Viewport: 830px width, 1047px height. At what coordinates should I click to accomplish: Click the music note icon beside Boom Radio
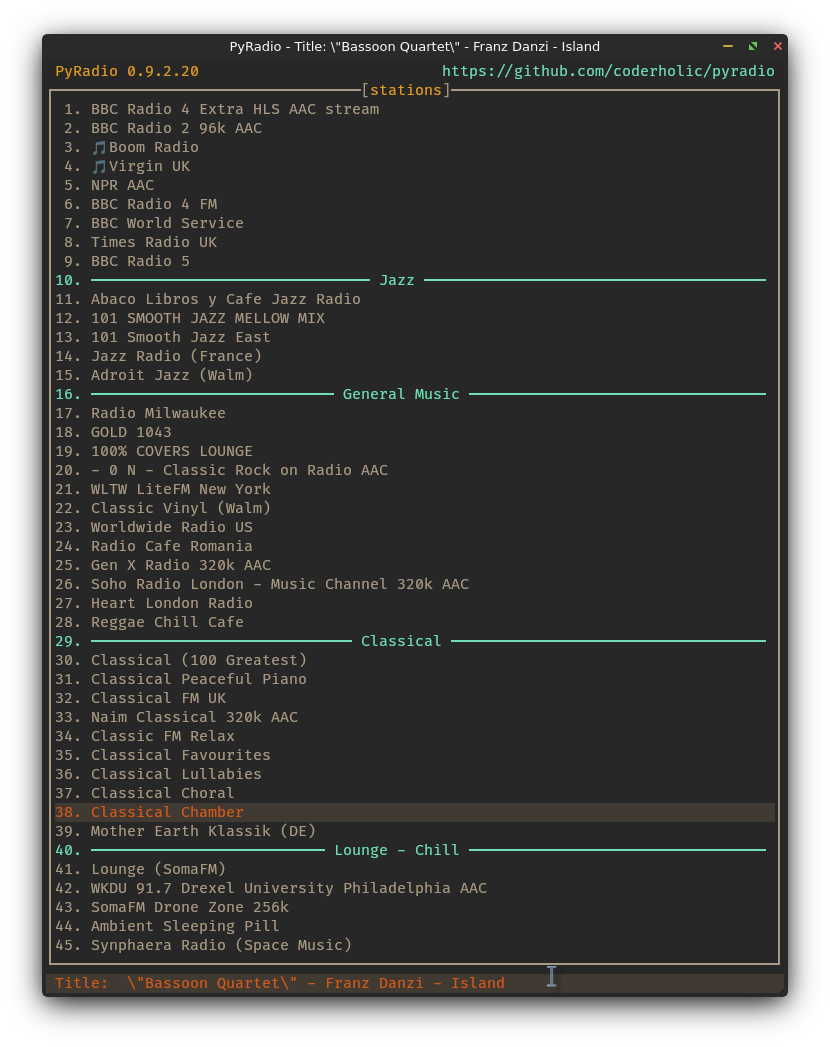(99, 148)
